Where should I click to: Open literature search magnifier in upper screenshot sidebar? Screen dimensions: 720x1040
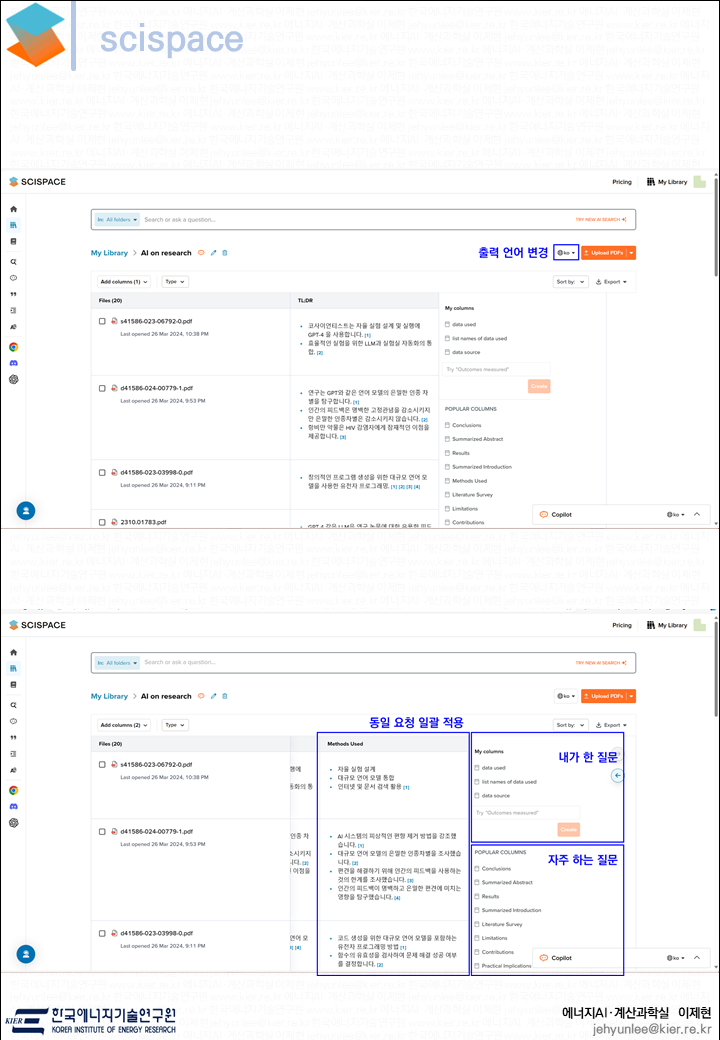[x=13, y=262]
